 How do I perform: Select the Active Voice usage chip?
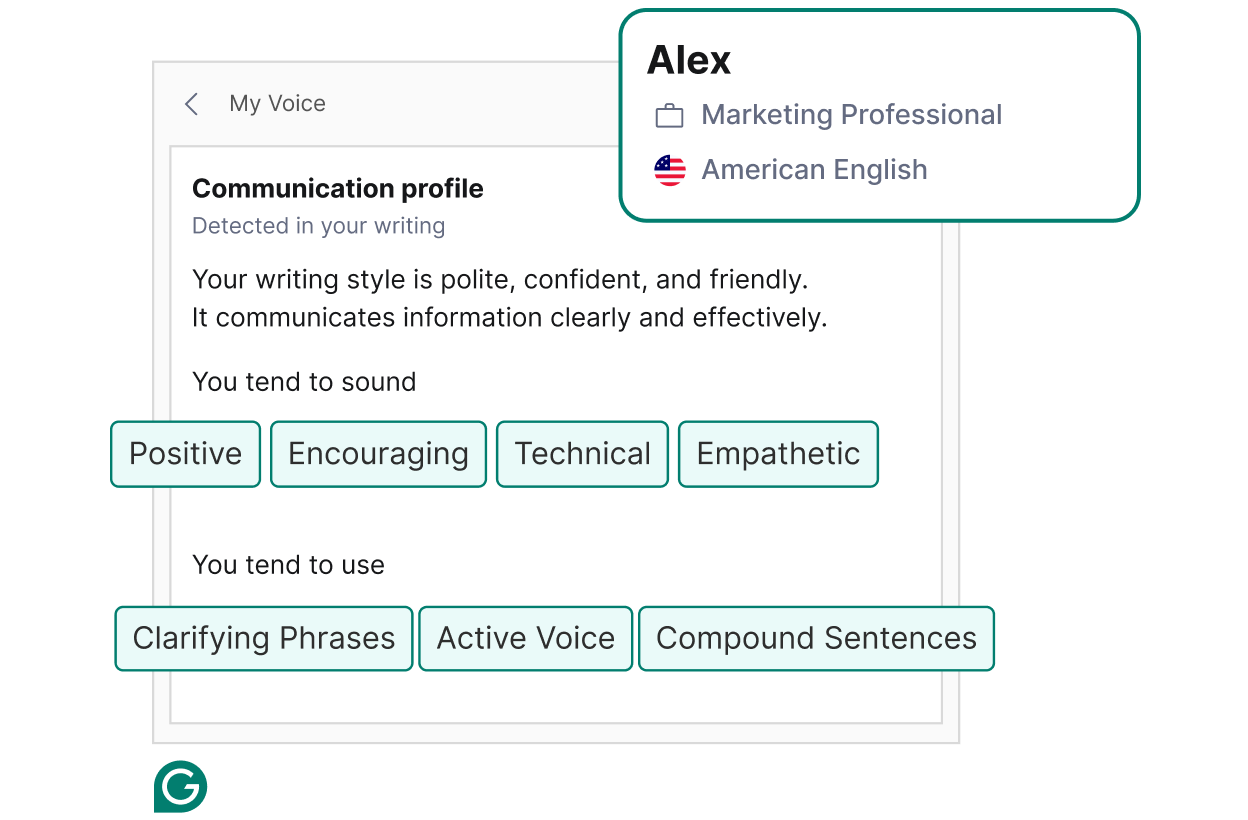(x=525, y=638)
